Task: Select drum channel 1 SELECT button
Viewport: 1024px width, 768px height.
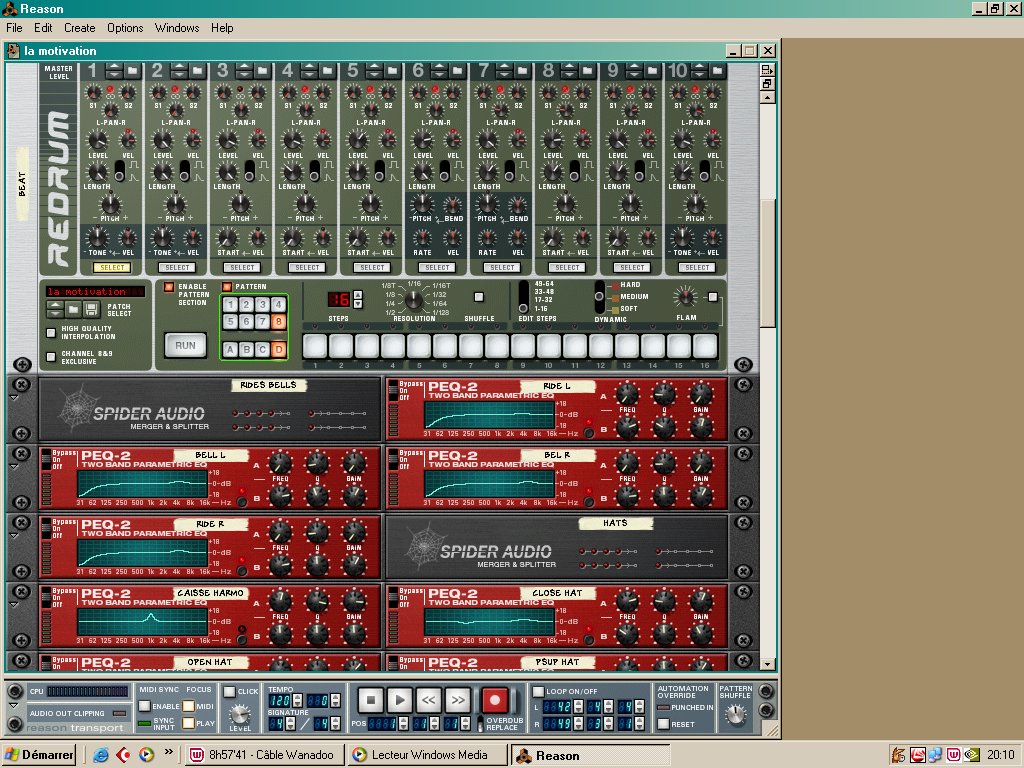Action: click(112, 267)
